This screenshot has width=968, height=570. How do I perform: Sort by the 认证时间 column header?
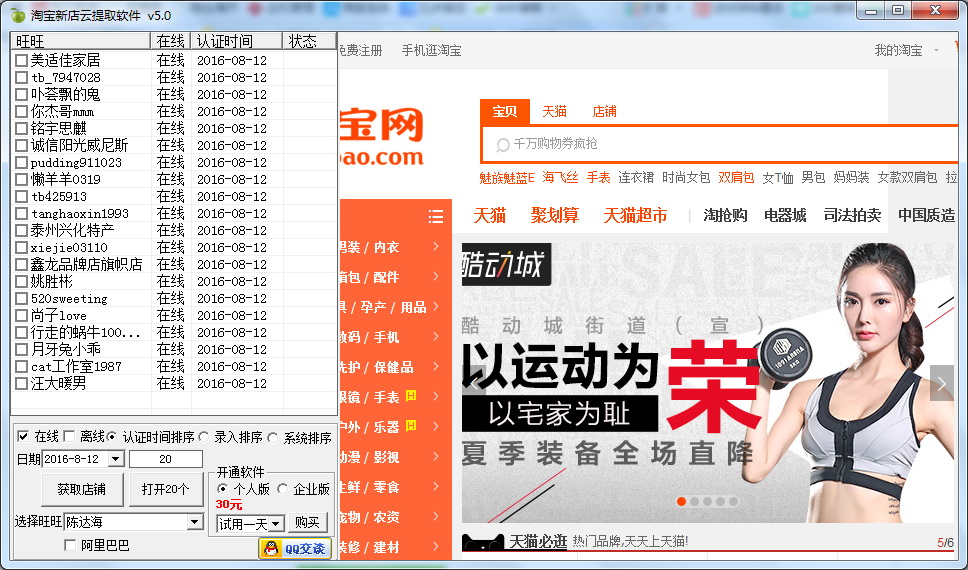point(236,41)
